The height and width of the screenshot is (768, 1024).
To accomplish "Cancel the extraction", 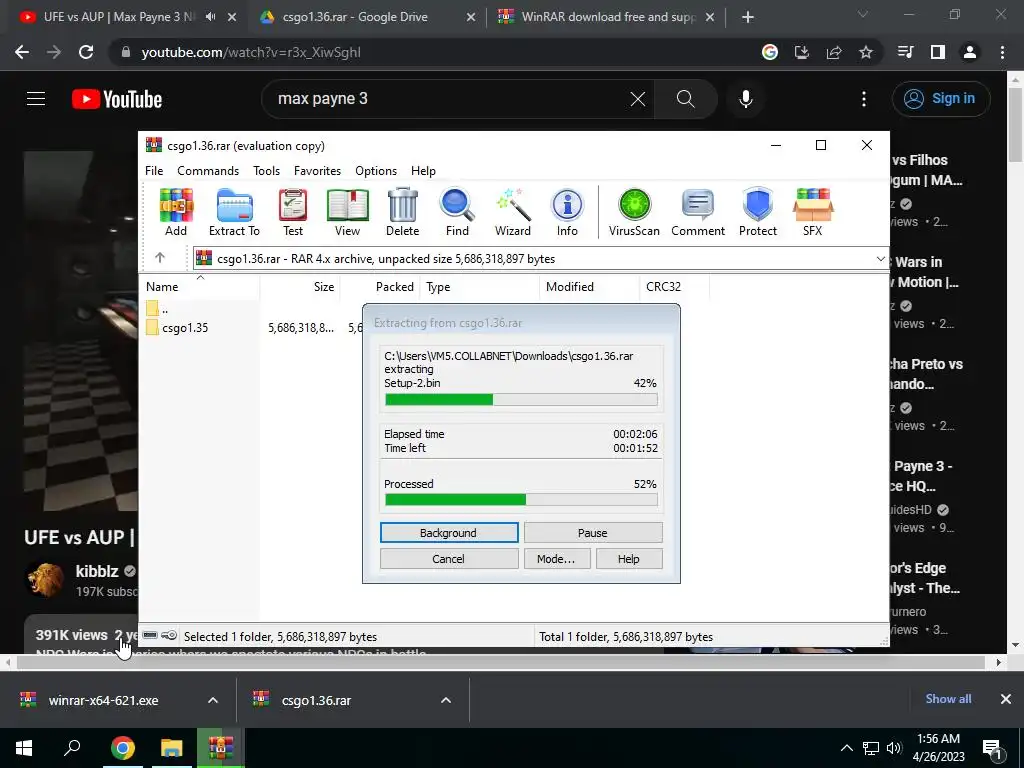I will coord(449,559).
